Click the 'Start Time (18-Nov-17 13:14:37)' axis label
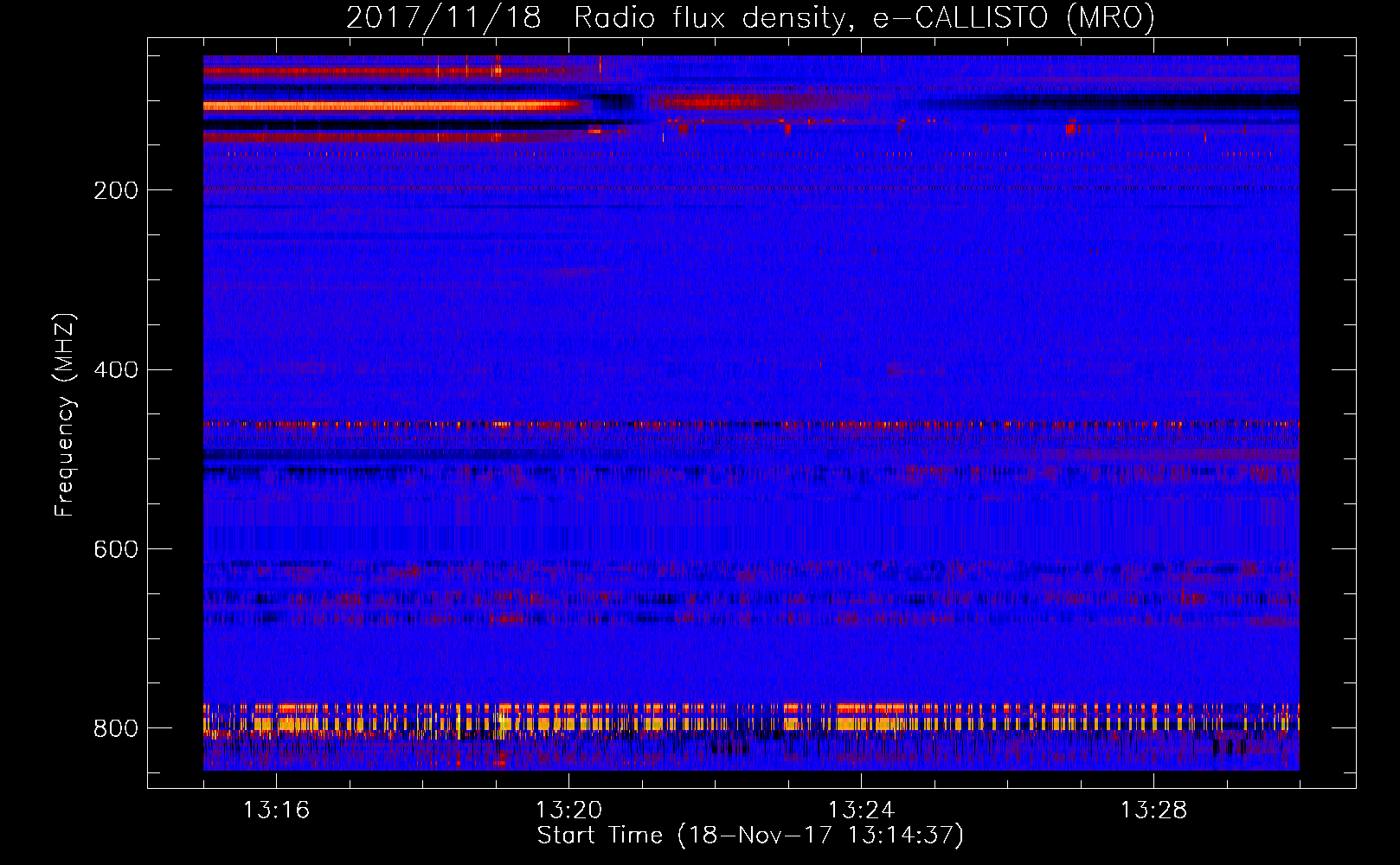Image resolution: width=1400 pixels, height=865 pixels. [750, 836]
